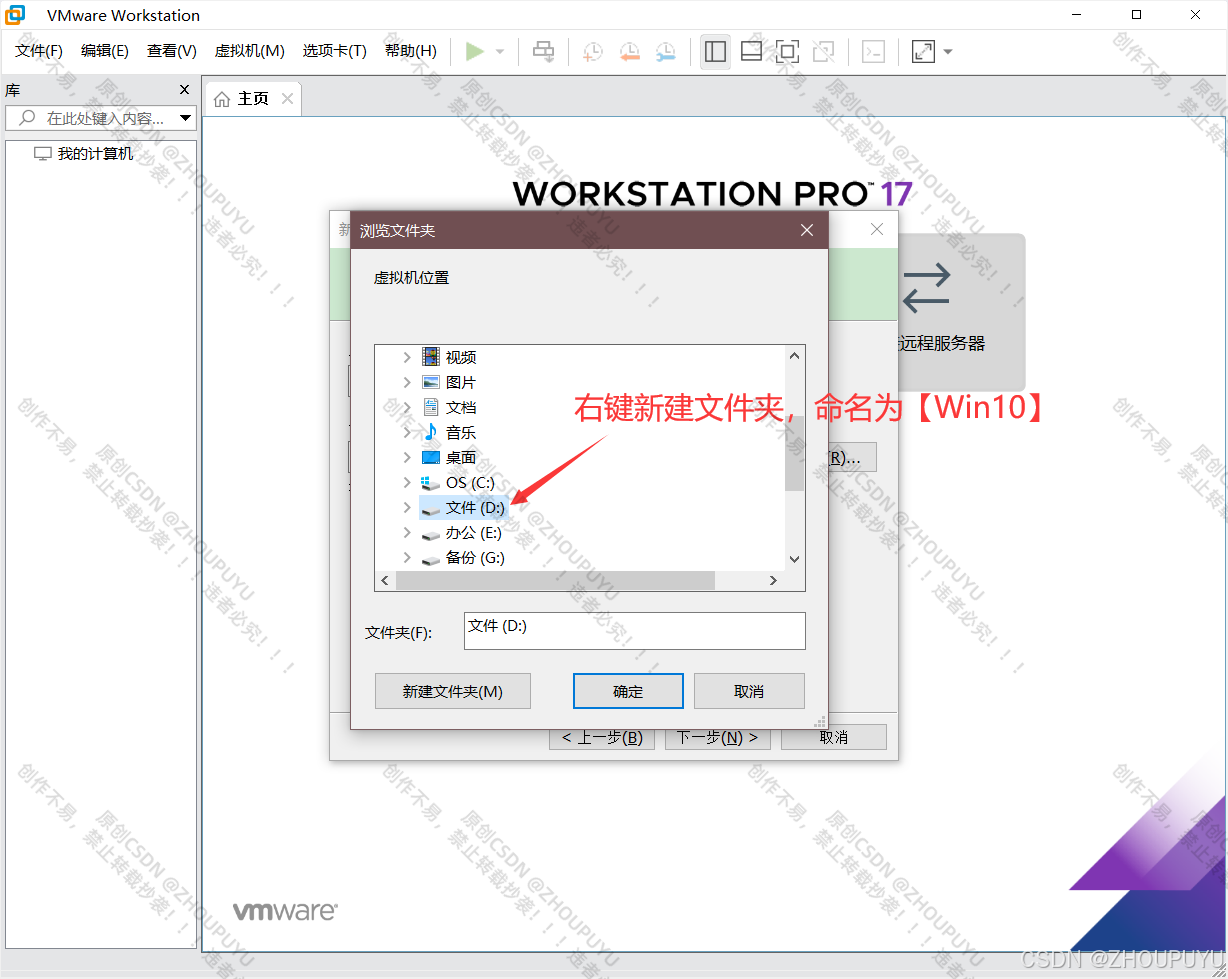Close the 主页 tab
Image resolution: width=1228 pixels, height=979 pixels.
coord(287,98)
